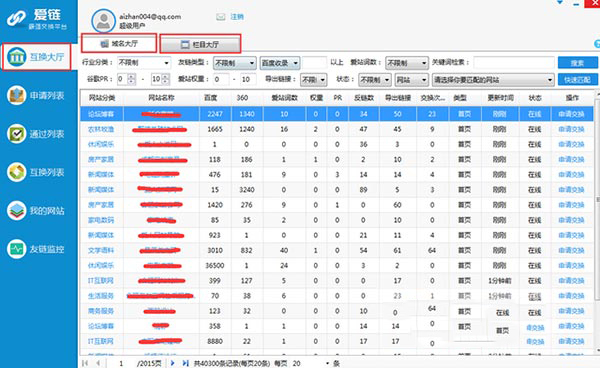Click 申请交换 in the selected 论坛博客 row
The image size is (600, 368).
571,114
